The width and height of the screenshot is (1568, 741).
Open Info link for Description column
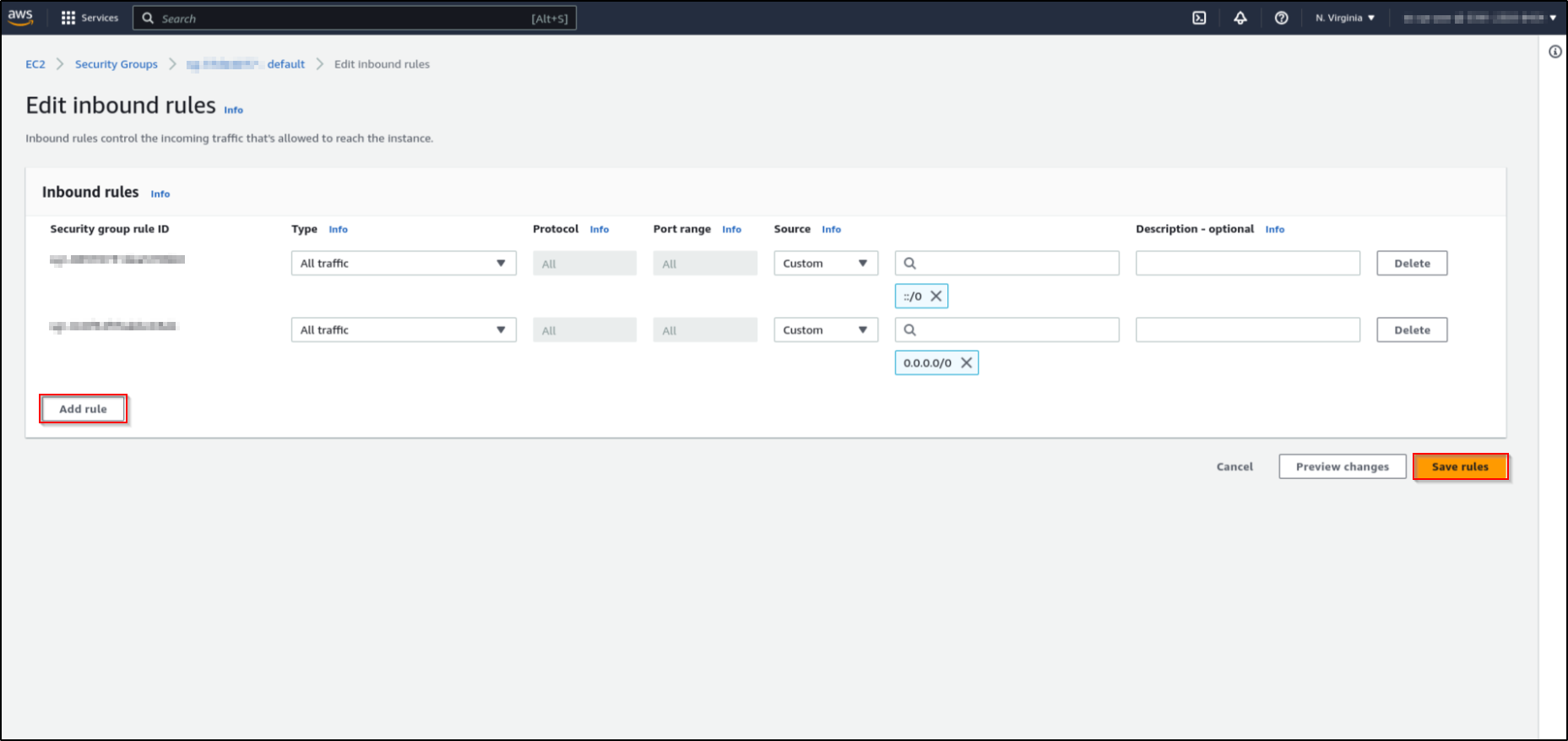pos(1275,229)
